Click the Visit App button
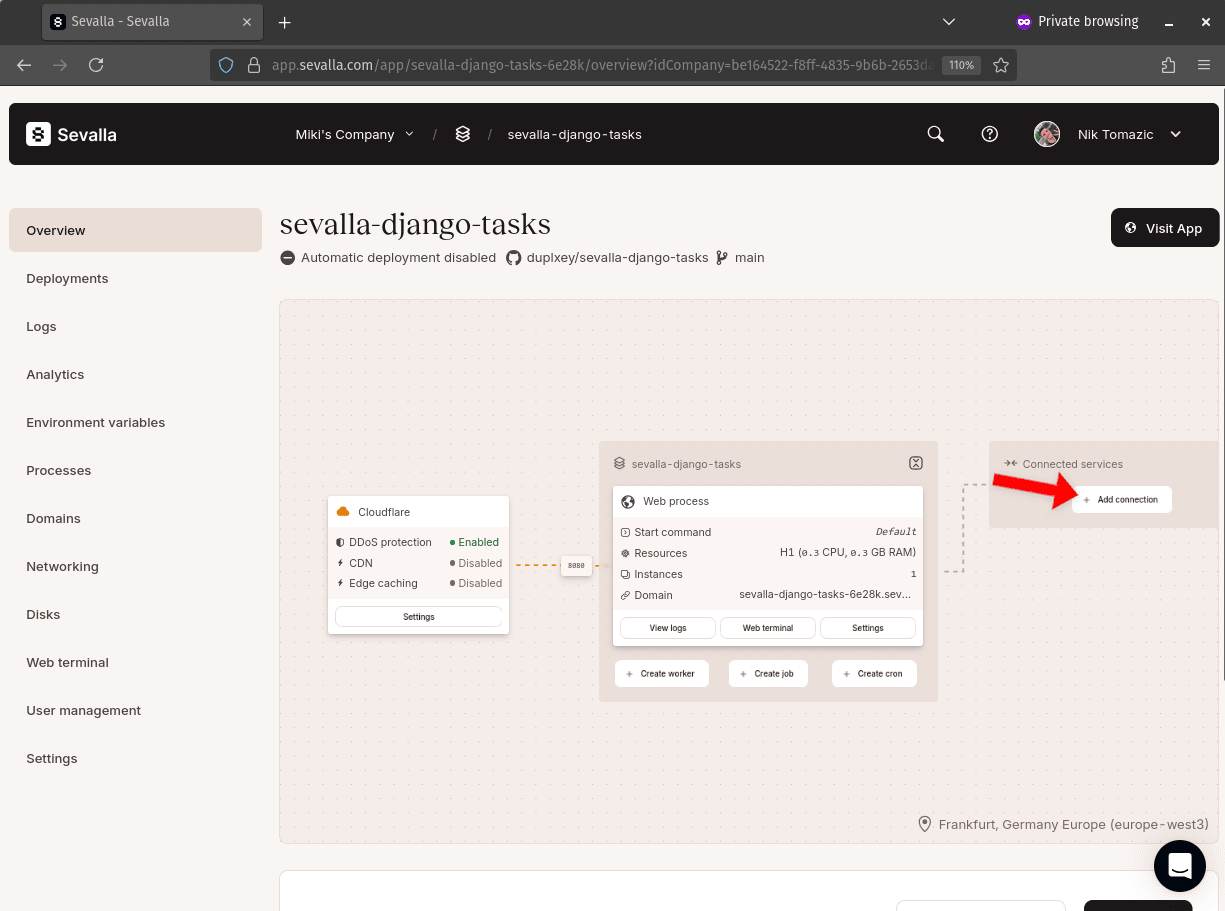The height and width of the screenshot is (911, 1225). 1164,228
